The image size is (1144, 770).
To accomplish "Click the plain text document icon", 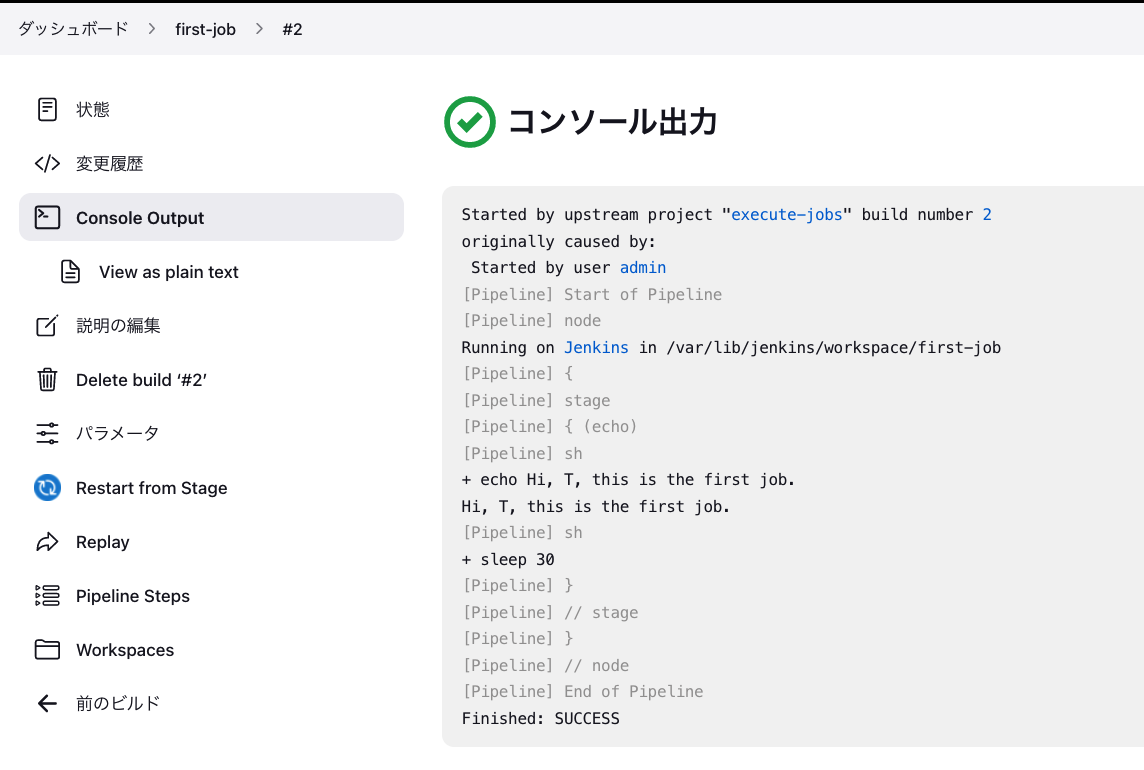I will tap(69, 271).
